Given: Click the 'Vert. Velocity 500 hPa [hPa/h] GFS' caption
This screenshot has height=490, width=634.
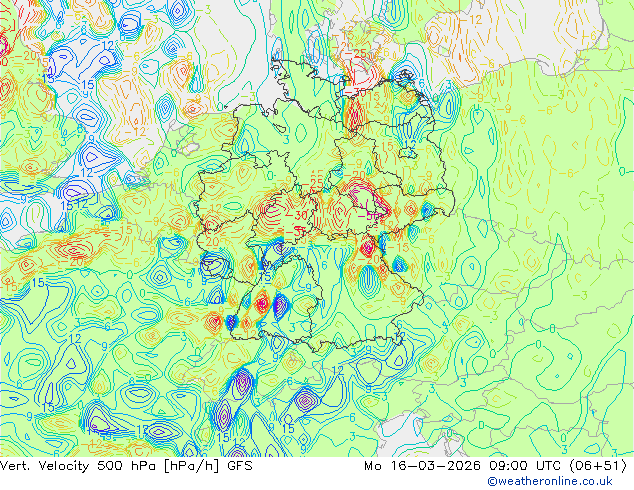Looking at the screenshot, I should pos(126,466).
